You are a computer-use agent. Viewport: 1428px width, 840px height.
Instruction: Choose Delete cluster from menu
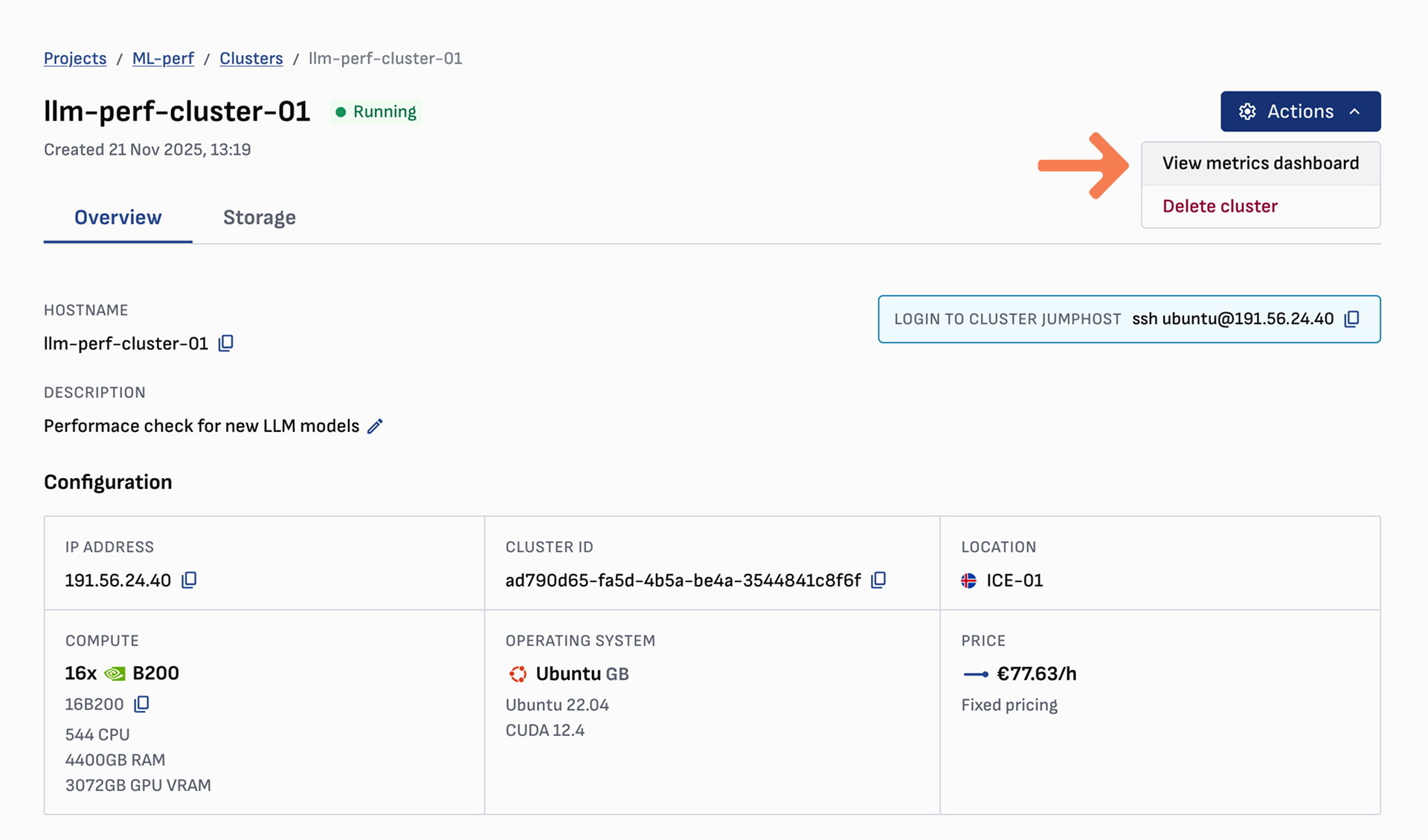pos(1220,207)
